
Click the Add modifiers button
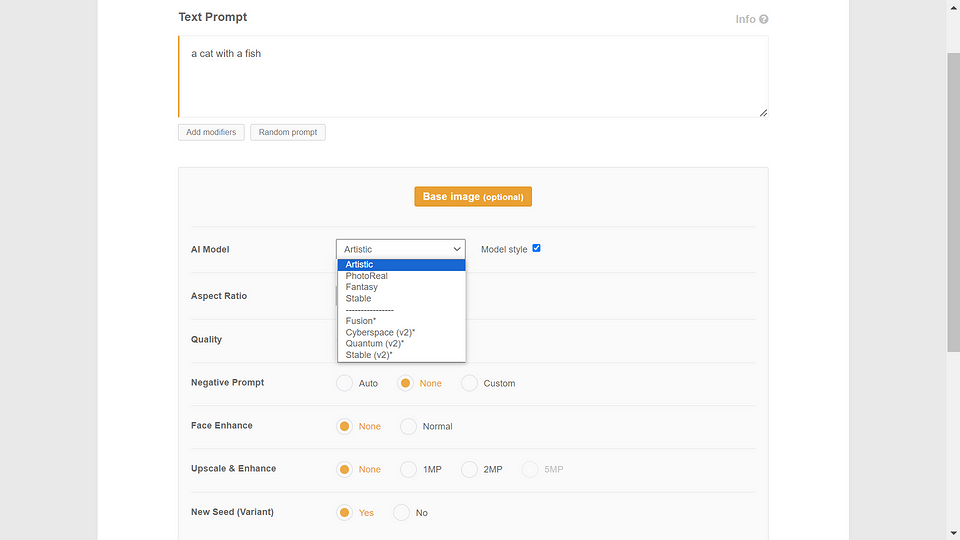(211, 132)
